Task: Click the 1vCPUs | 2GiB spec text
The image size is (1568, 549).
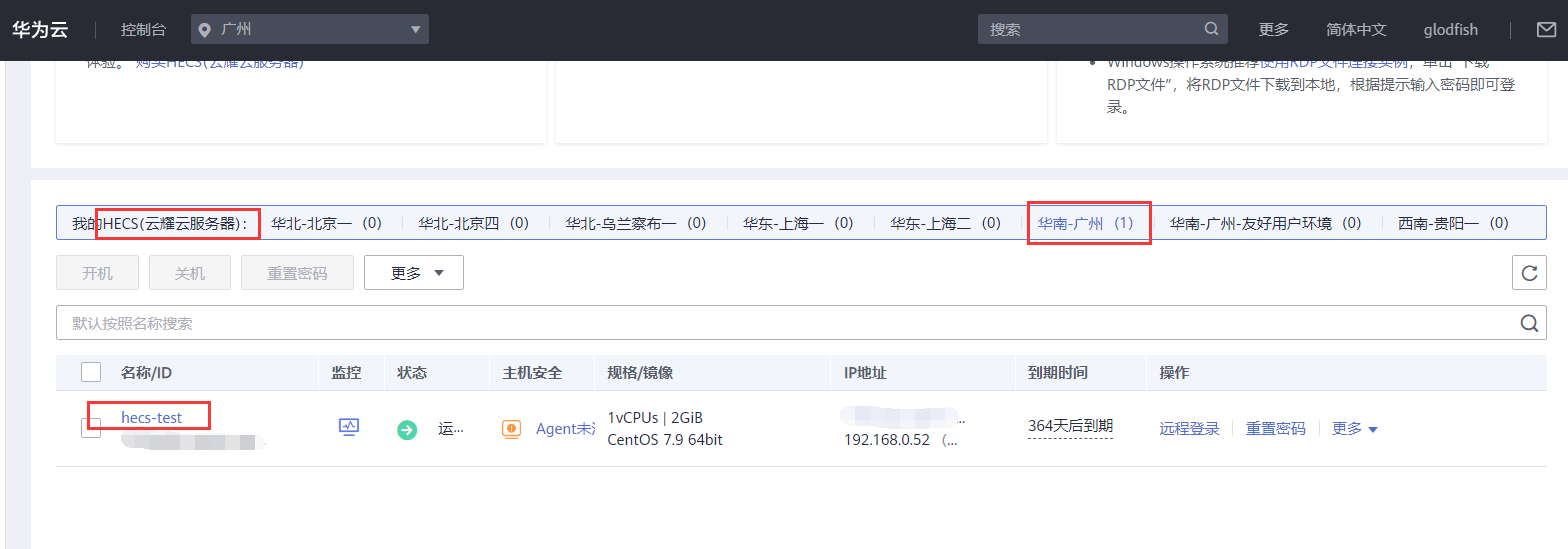Action: point(654,417)
